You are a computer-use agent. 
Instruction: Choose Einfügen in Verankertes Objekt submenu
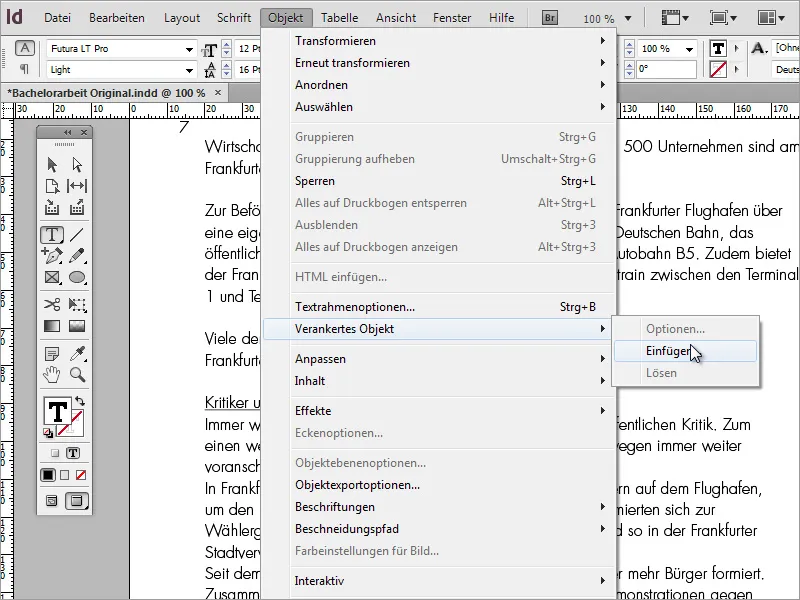[685, 351]
